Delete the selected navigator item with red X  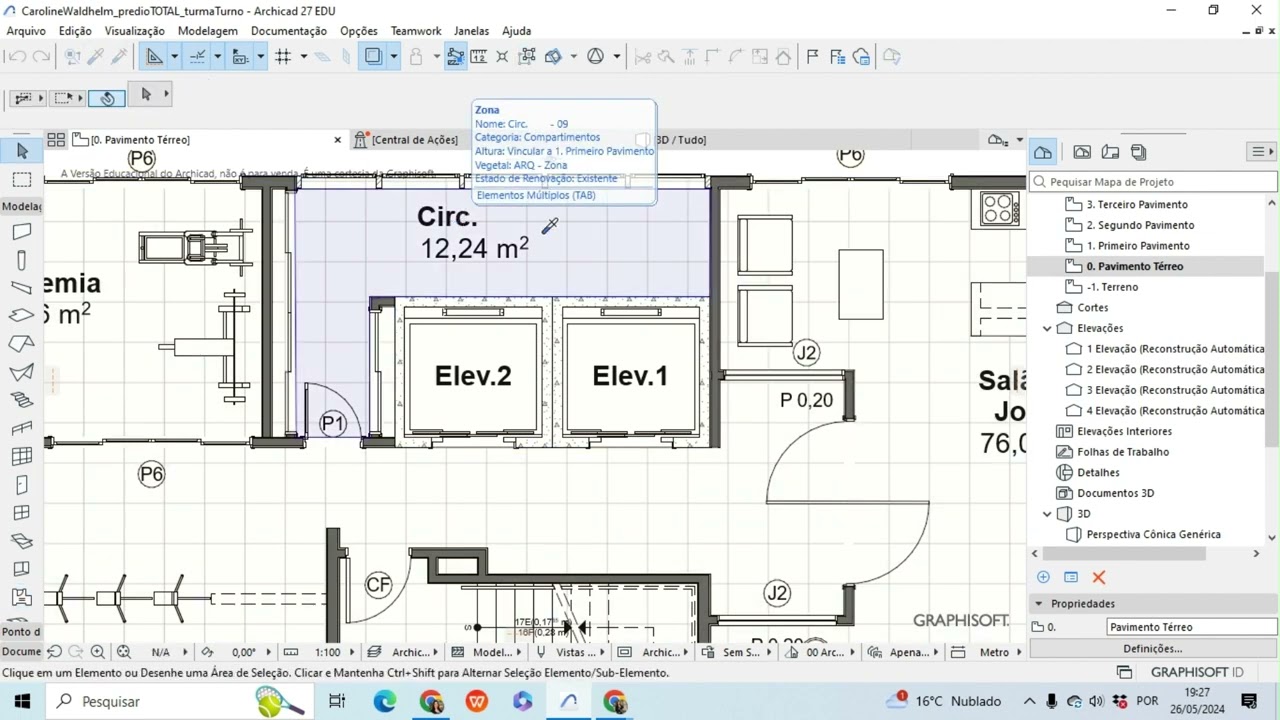click(1099, 577)
